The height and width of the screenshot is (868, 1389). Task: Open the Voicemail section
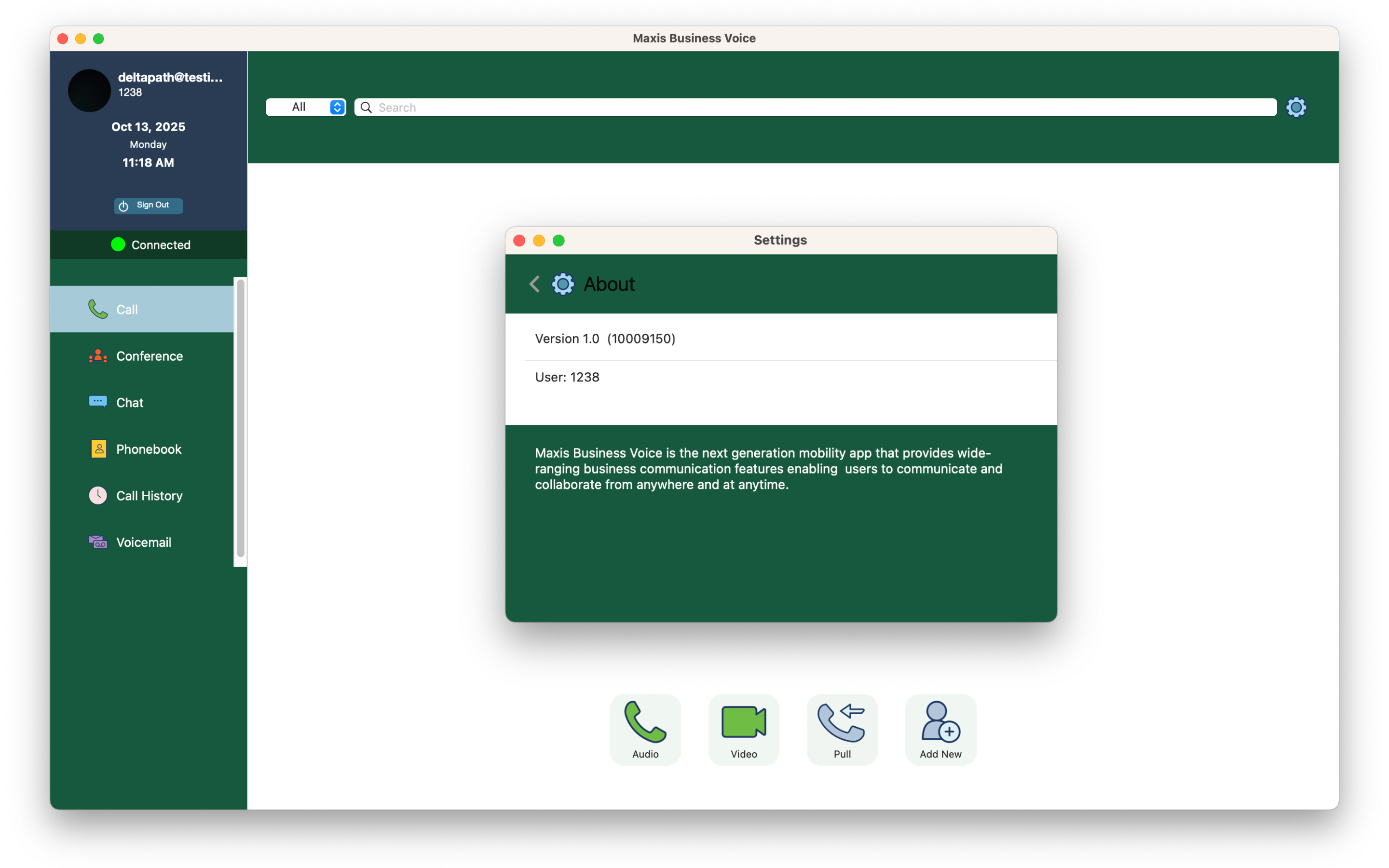click(142, 542)
